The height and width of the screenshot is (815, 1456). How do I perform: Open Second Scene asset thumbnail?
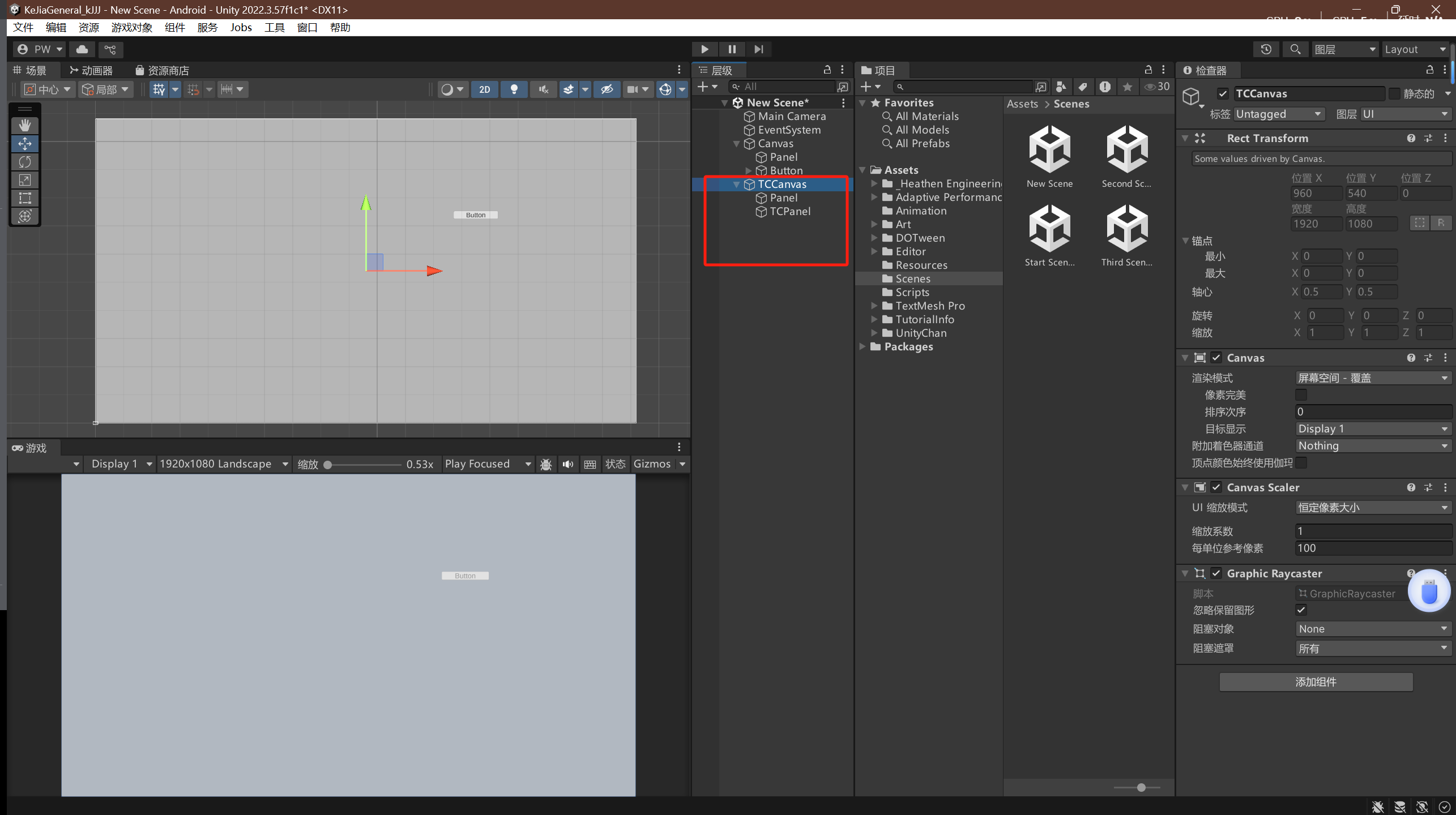coord(1126,150)
